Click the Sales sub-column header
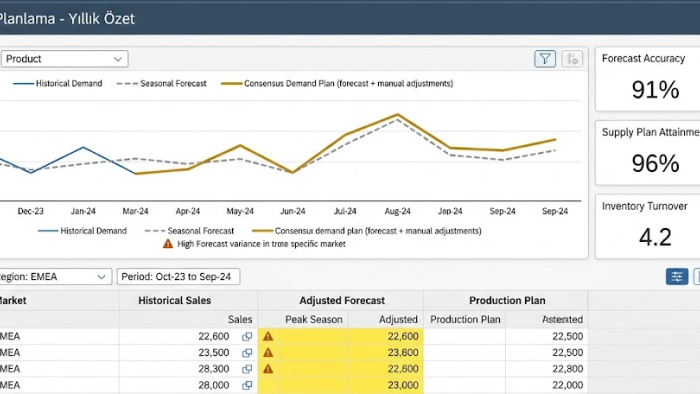The image size is (700, 394). tap(240, 319)
